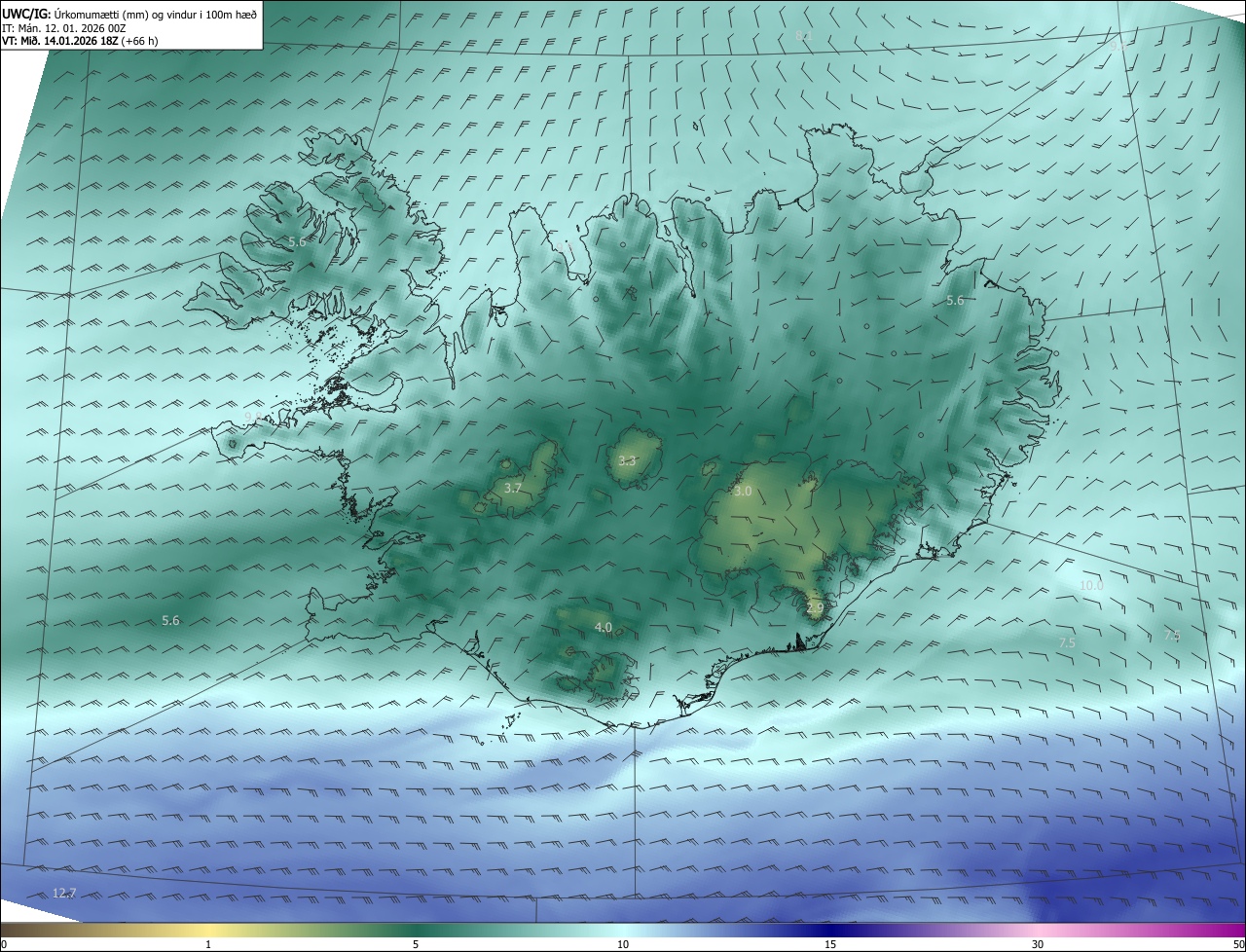1246x952 pixels.
Task: Click the colorbar tick label '0'
Action: click(4, 944)
